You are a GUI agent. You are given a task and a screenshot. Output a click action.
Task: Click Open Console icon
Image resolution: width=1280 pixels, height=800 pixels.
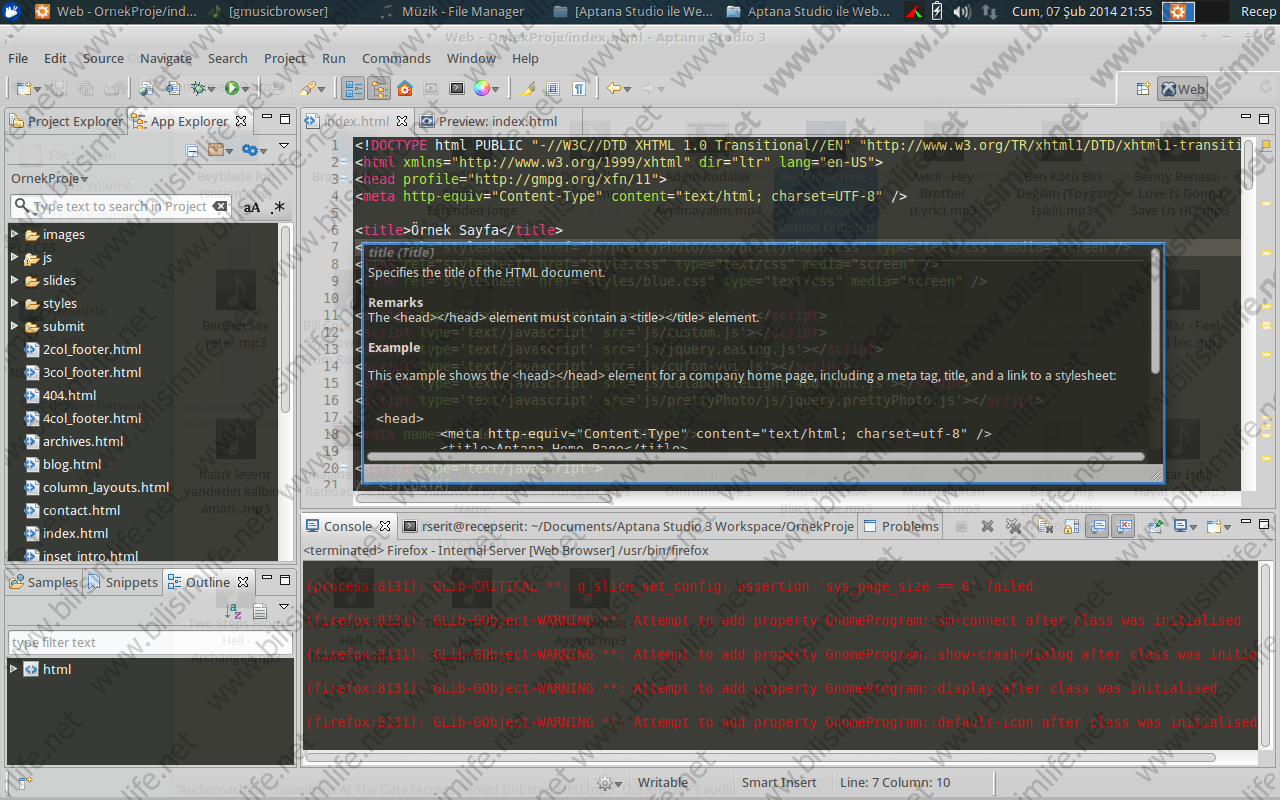[1214, 526]
